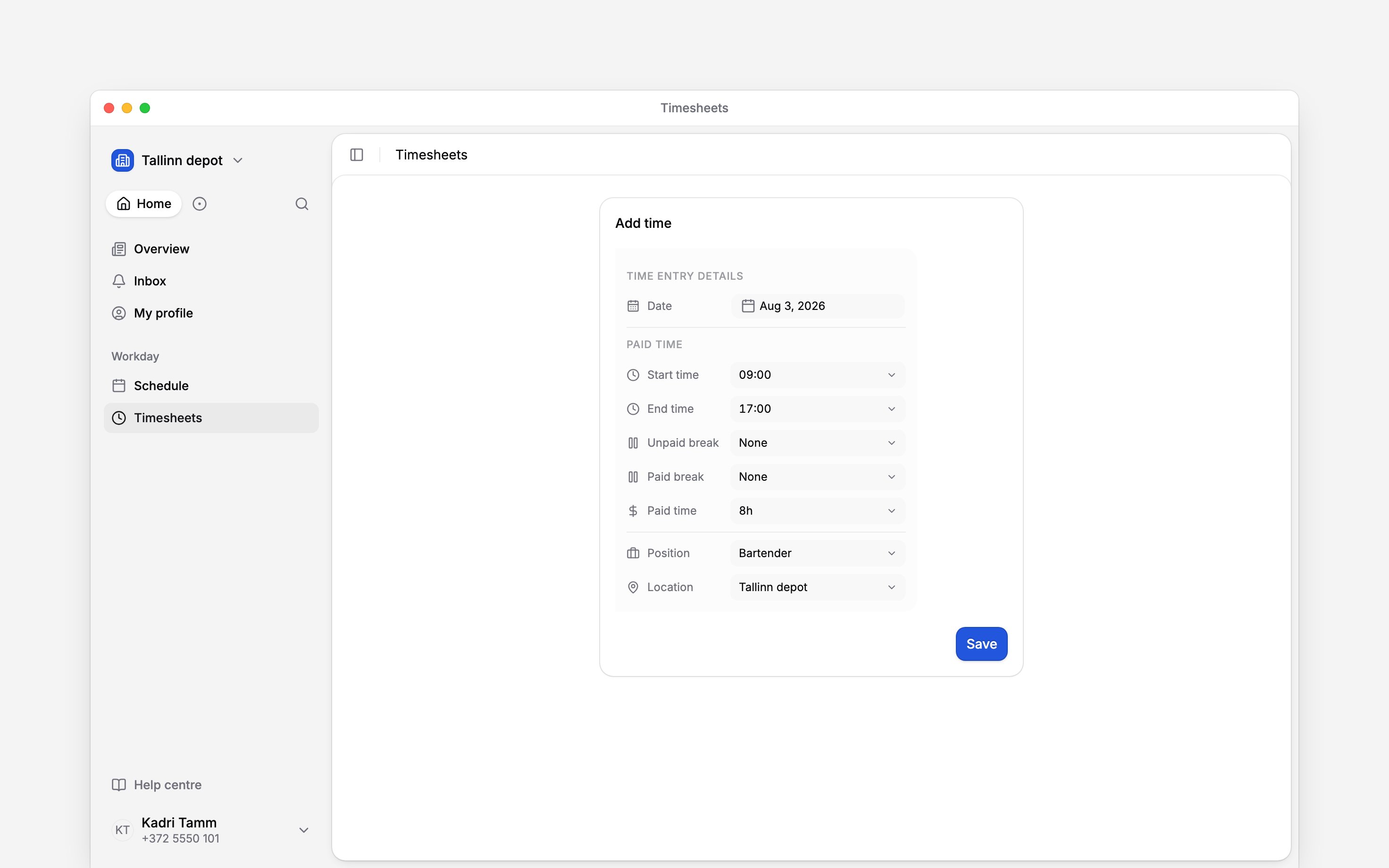Click the grid calendar icon beside Date label

(633, 306)
